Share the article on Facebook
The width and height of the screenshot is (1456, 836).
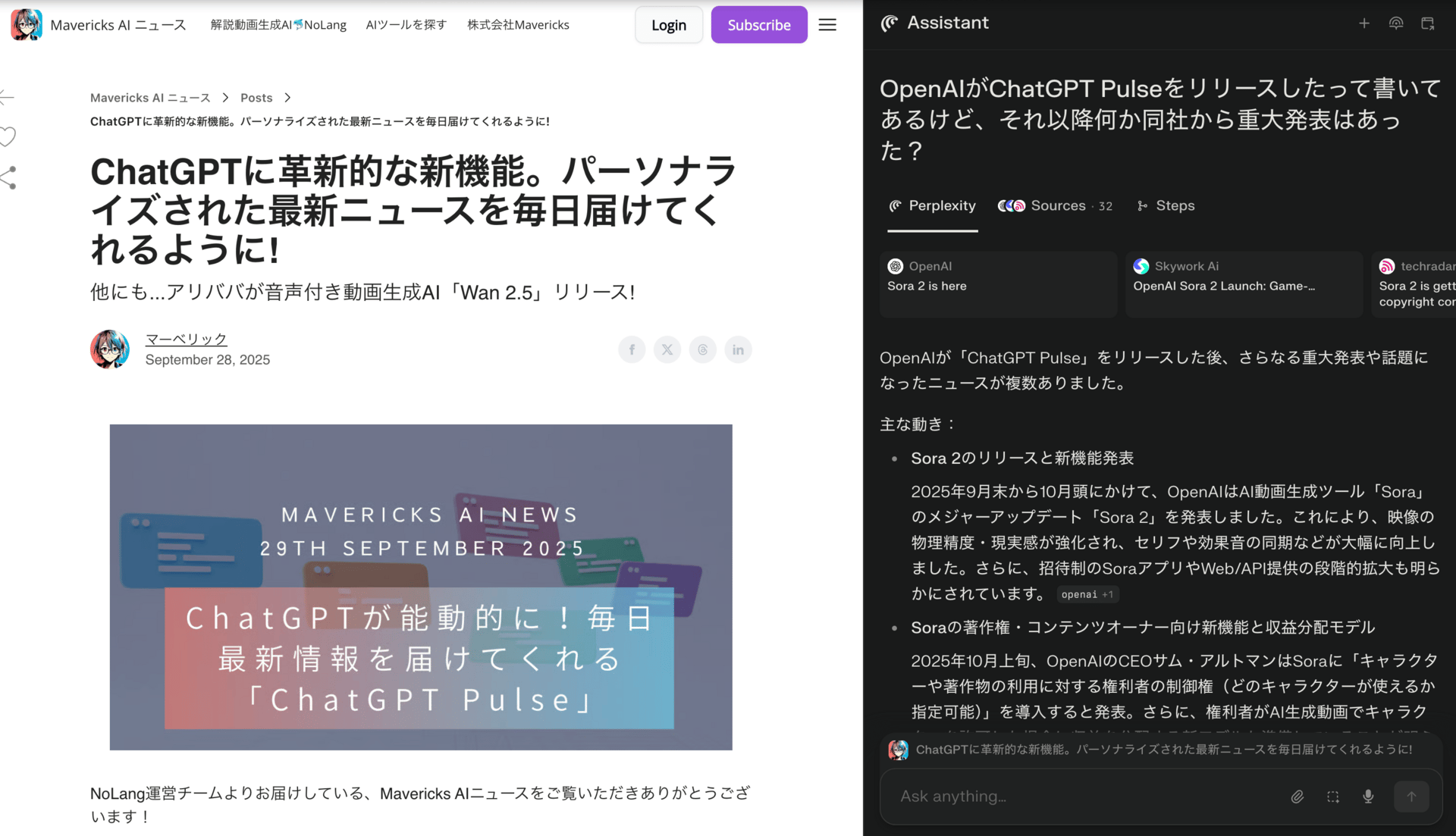[x=632, y=349]
